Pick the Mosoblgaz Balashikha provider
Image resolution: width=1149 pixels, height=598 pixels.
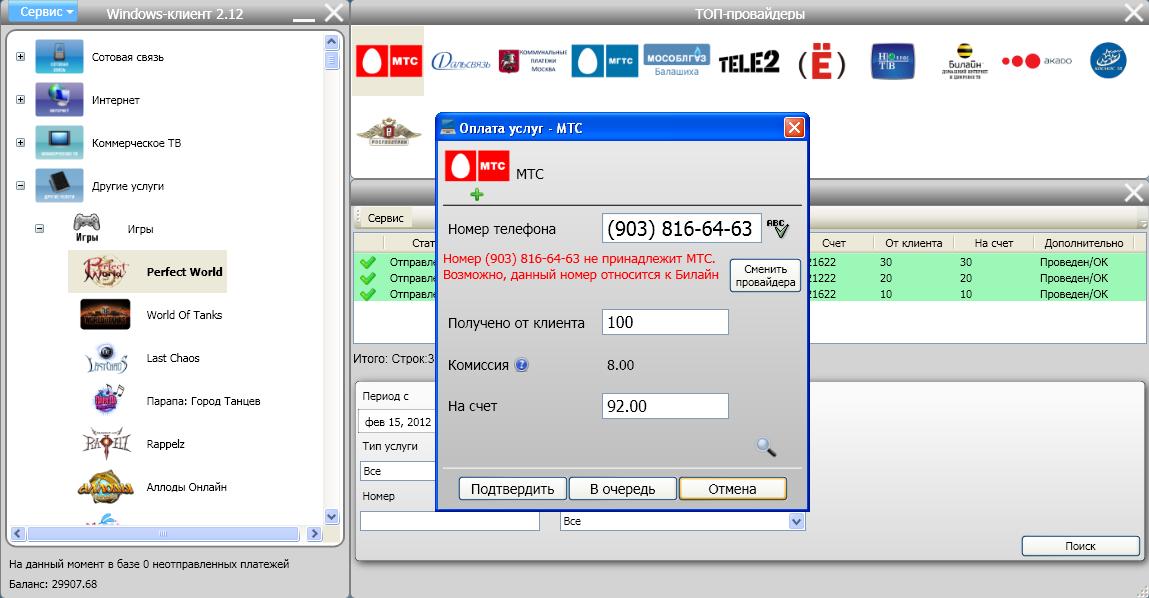(676, 61)
